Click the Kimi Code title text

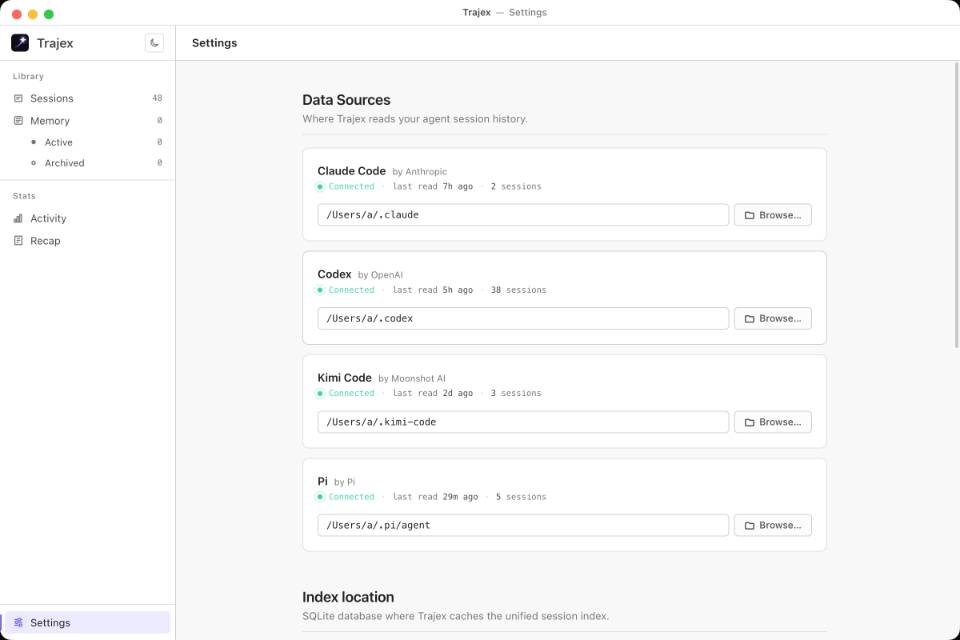pyautogui.click(x=344, y=378)
